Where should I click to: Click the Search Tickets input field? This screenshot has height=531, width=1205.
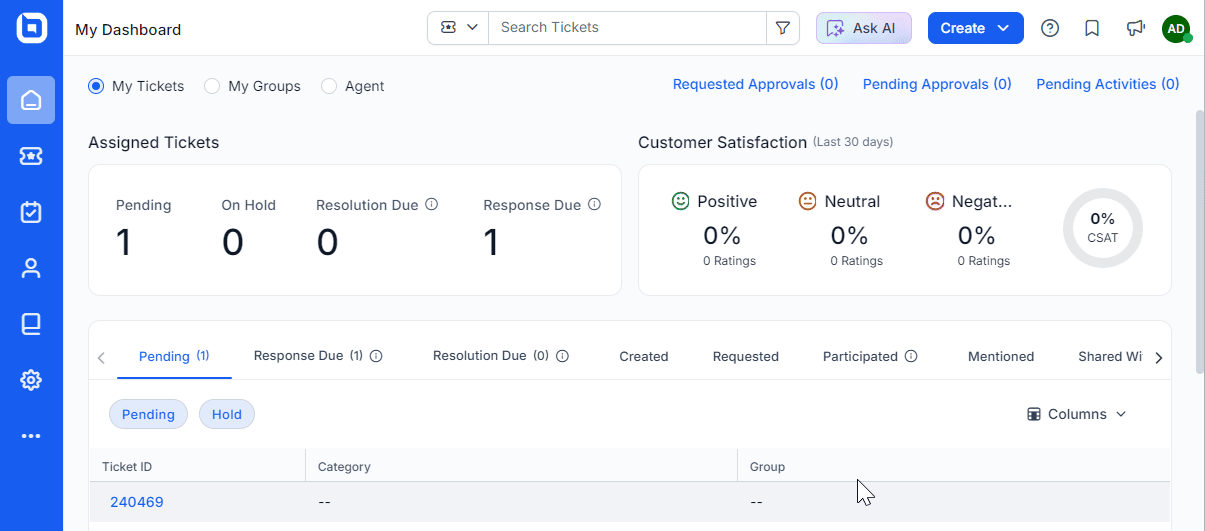(627, 28)
